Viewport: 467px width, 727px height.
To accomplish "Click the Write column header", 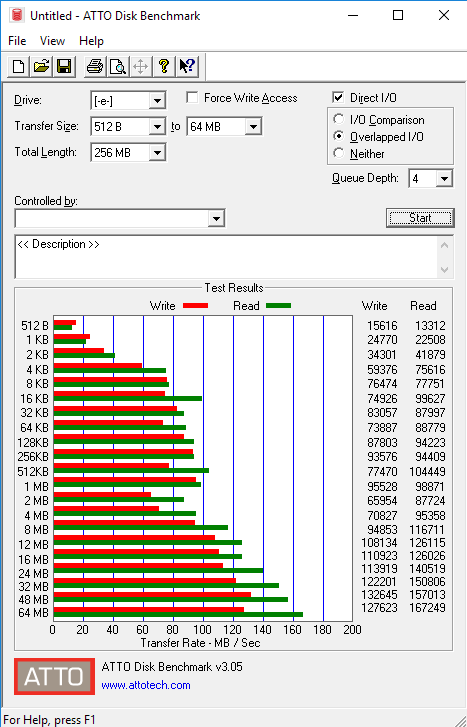I will [x=374, y=306].
